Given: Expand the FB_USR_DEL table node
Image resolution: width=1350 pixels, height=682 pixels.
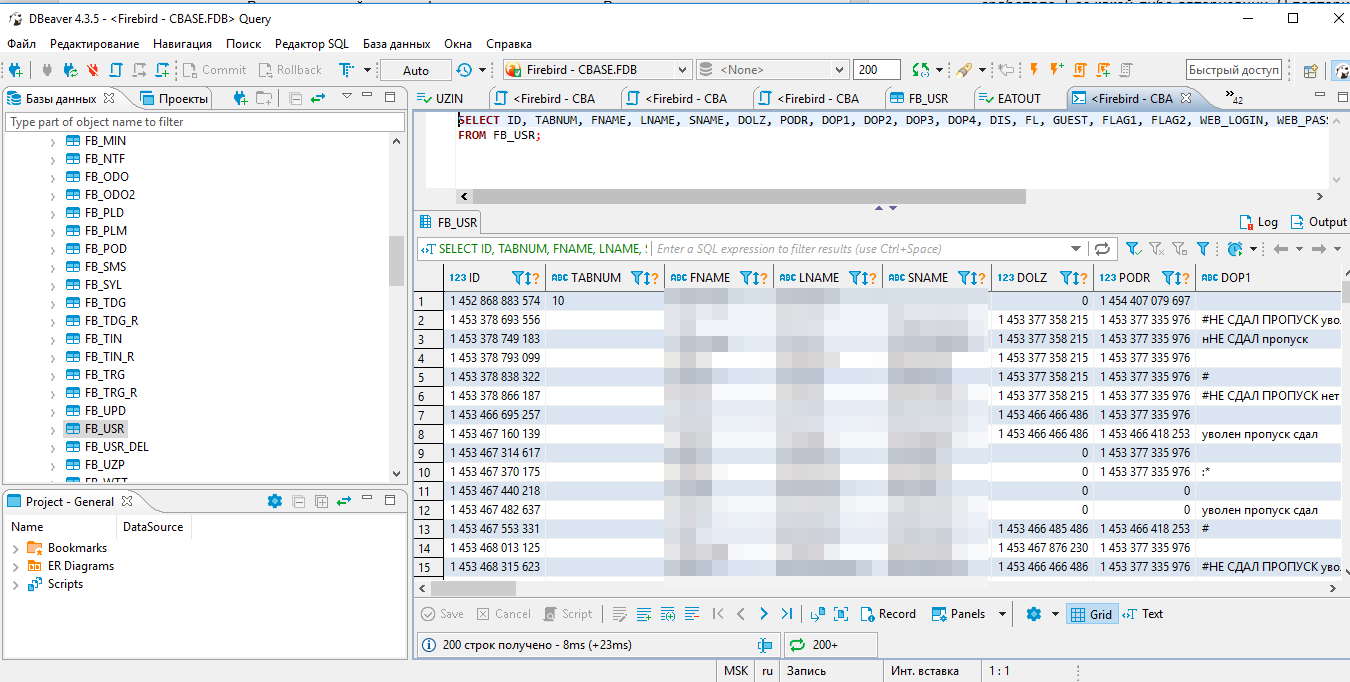Looking at the screenshot, I should [53, 447].
